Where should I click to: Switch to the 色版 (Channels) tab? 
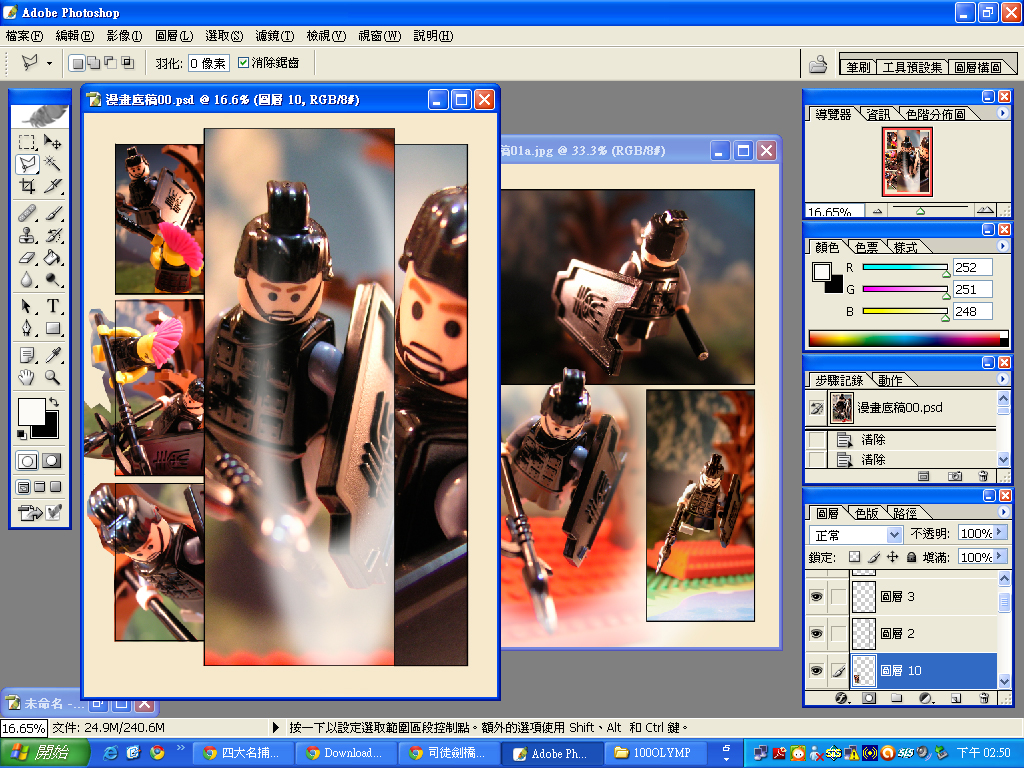click(866, 513)
